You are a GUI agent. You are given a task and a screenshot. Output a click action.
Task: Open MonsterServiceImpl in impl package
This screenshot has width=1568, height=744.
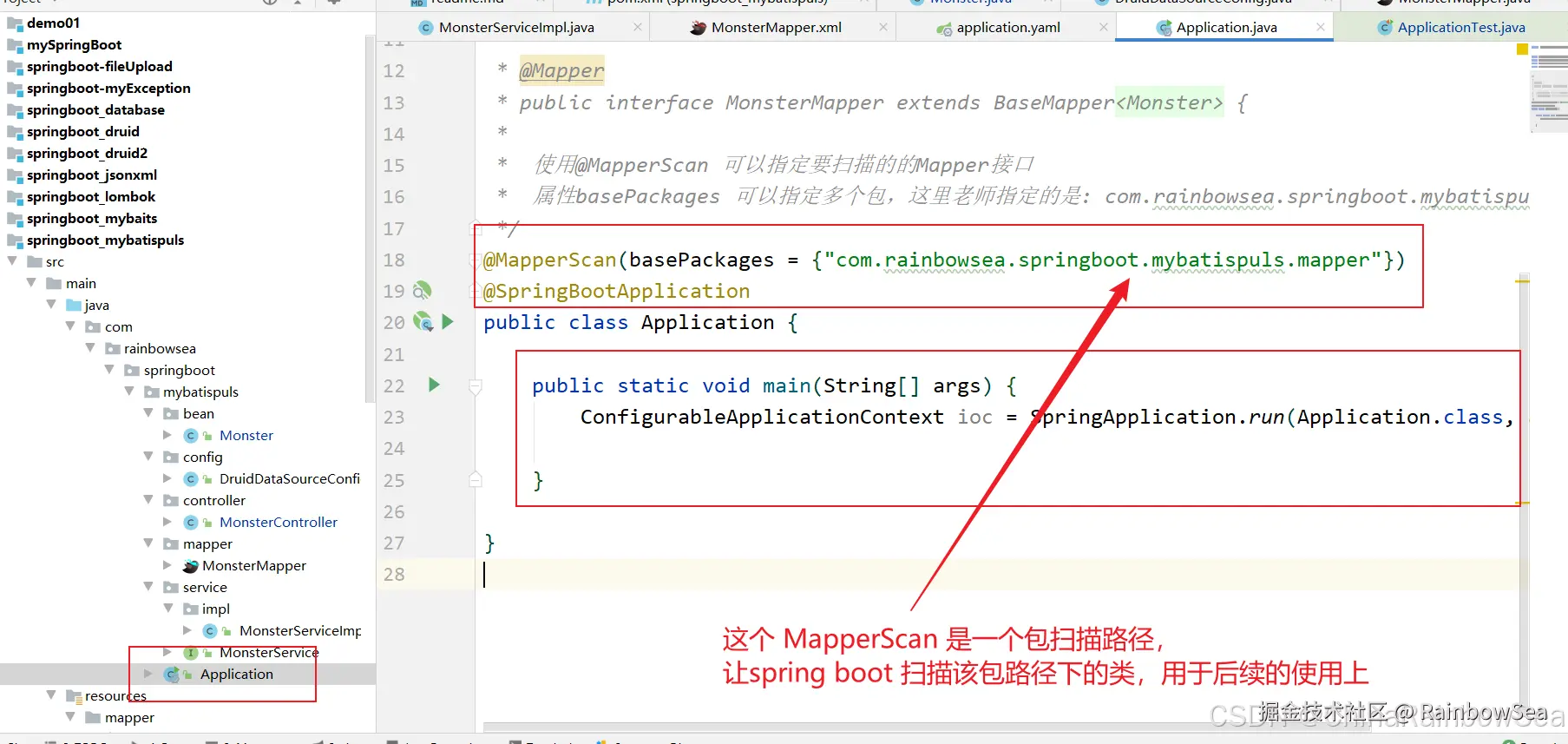coord(300,630)
